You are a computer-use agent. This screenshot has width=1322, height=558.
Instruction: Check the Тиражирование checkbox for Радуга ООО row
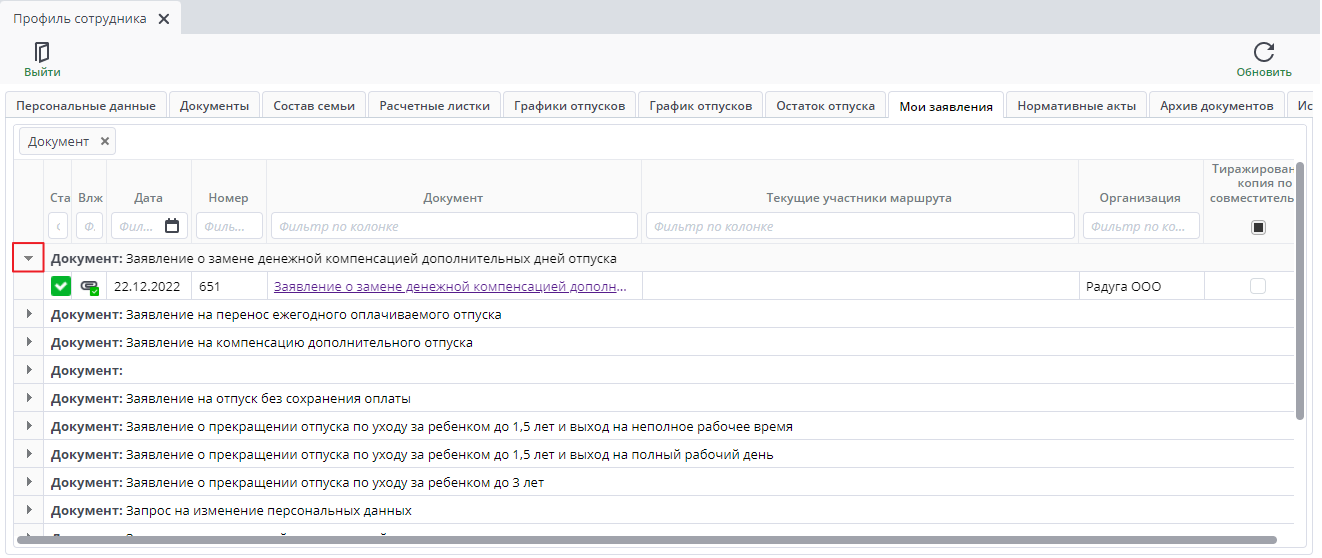1258,287
